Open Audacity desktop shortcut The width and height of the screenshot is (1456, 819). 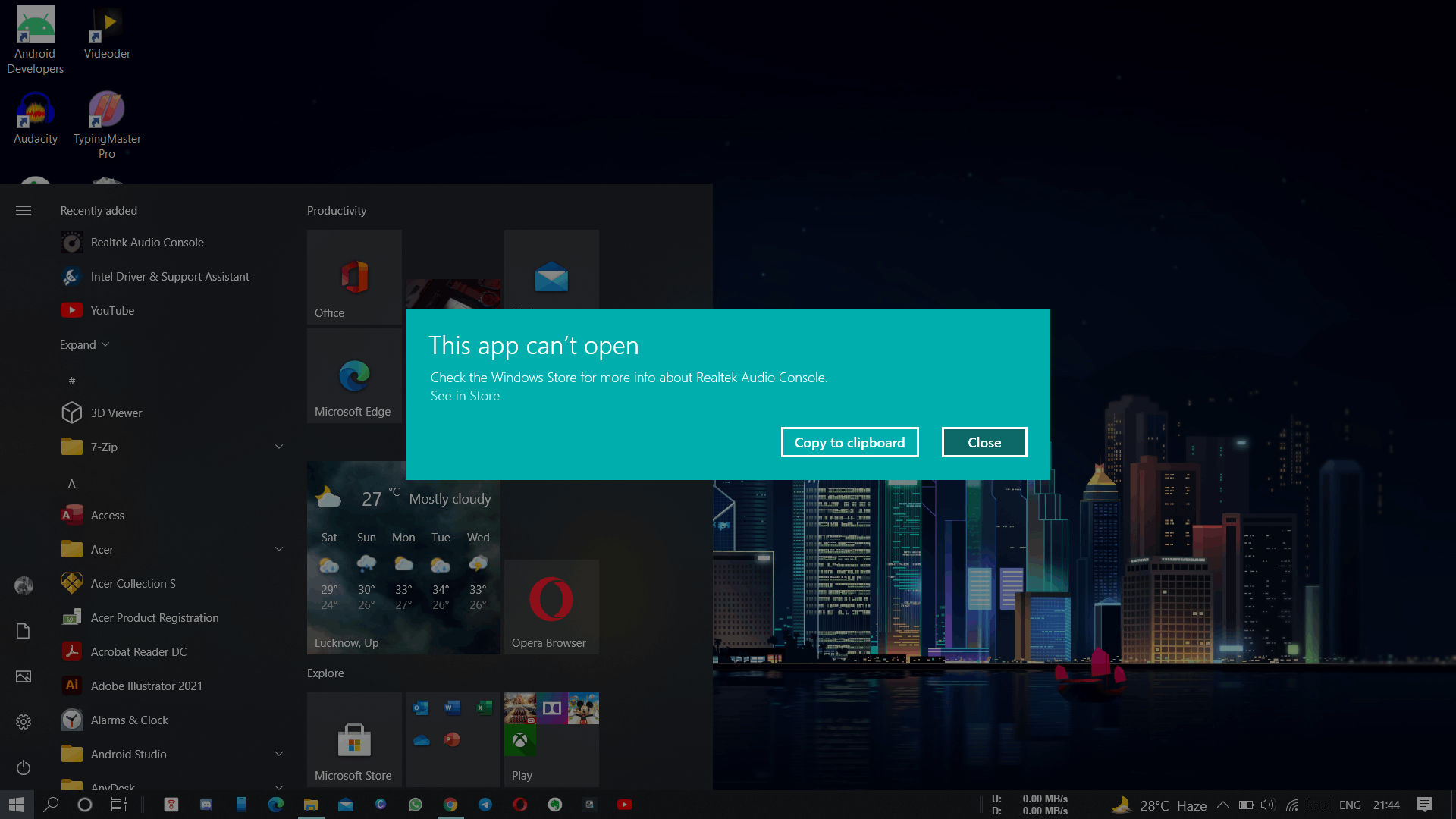36,119
